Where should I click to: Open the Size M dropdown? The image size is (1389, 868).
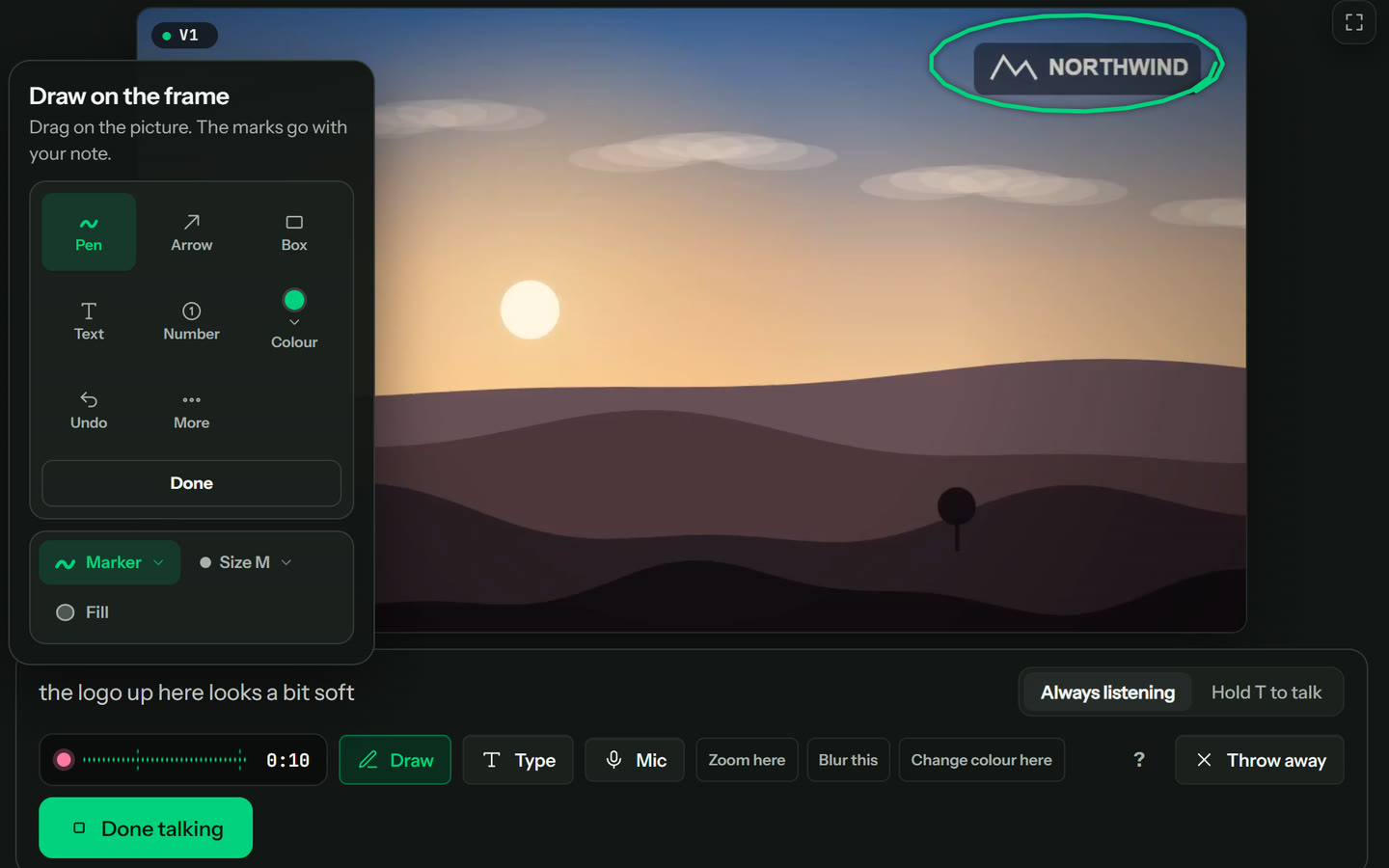pyautogui.click(x=245, y=562)
